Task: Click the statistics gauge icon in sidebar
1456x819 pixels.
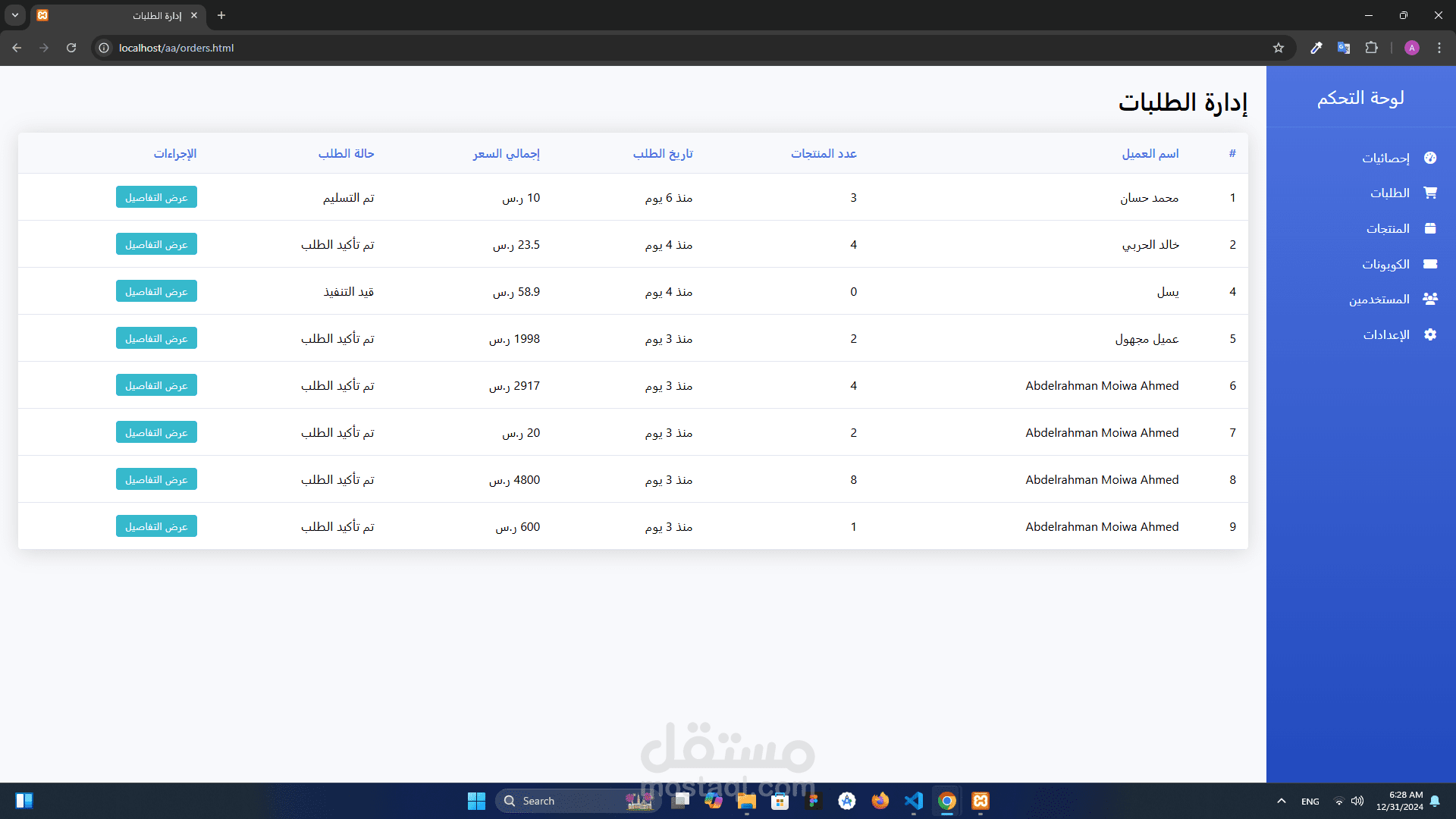Action: (x=1430, y=158)
